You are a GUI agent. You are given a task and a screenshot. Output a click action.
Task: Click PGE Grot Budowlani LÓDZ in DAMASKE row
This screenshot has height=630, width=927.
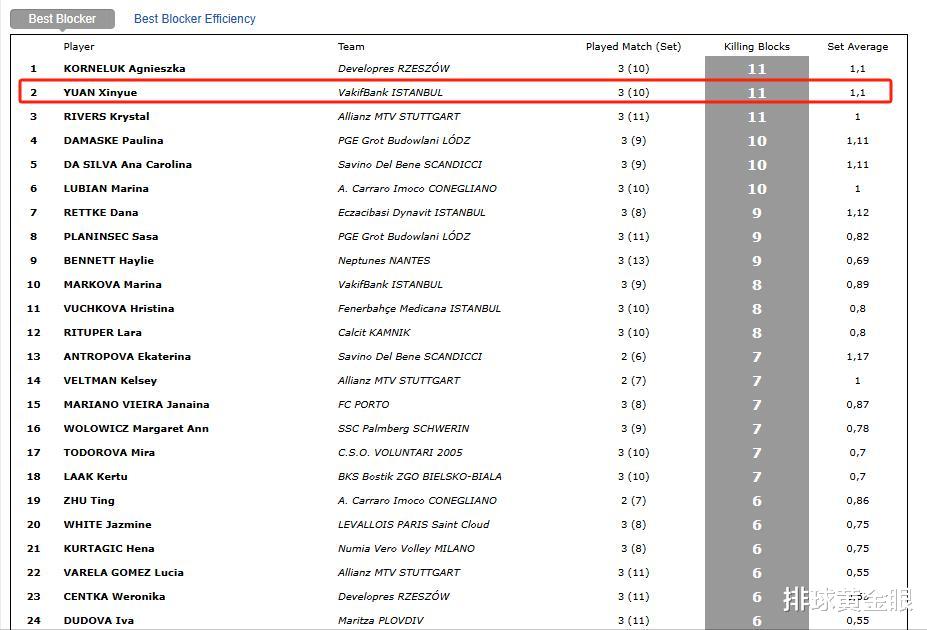click(404, 141)
